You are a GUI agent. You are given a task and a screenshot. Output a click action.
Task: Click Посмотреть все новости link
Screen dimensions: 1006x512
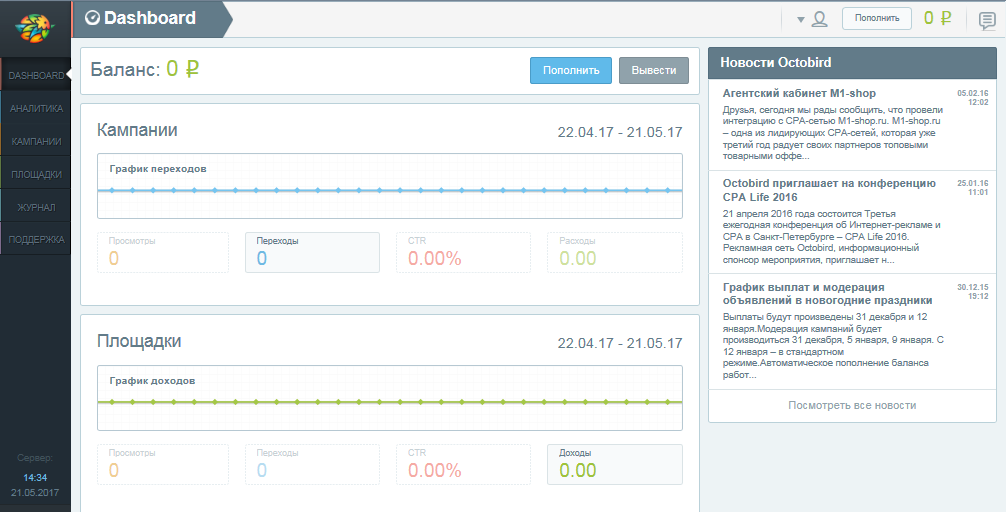point(852,405)
